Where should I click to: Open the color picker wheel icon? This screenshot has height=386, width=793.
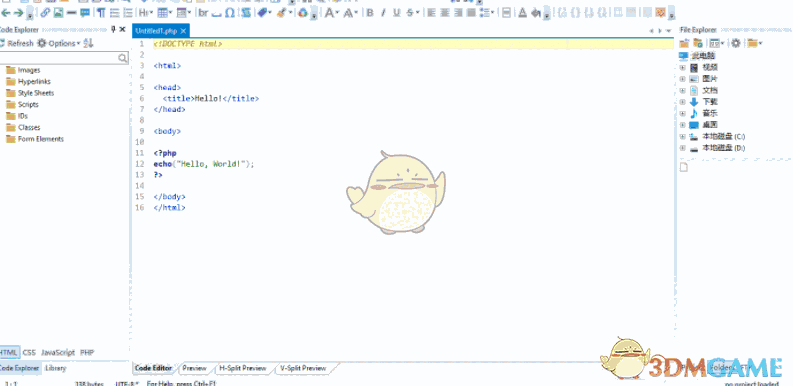tap(302, 13)
